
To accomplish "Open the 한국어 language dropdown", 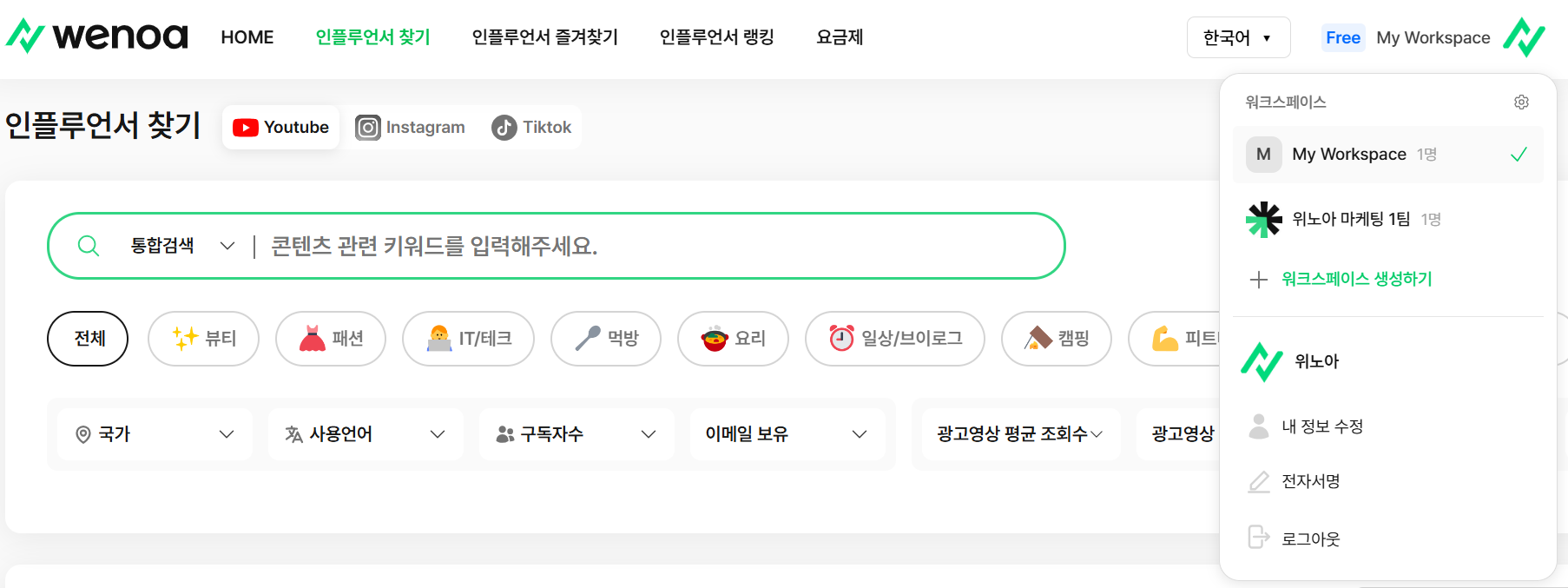I will coord(1238,37).
